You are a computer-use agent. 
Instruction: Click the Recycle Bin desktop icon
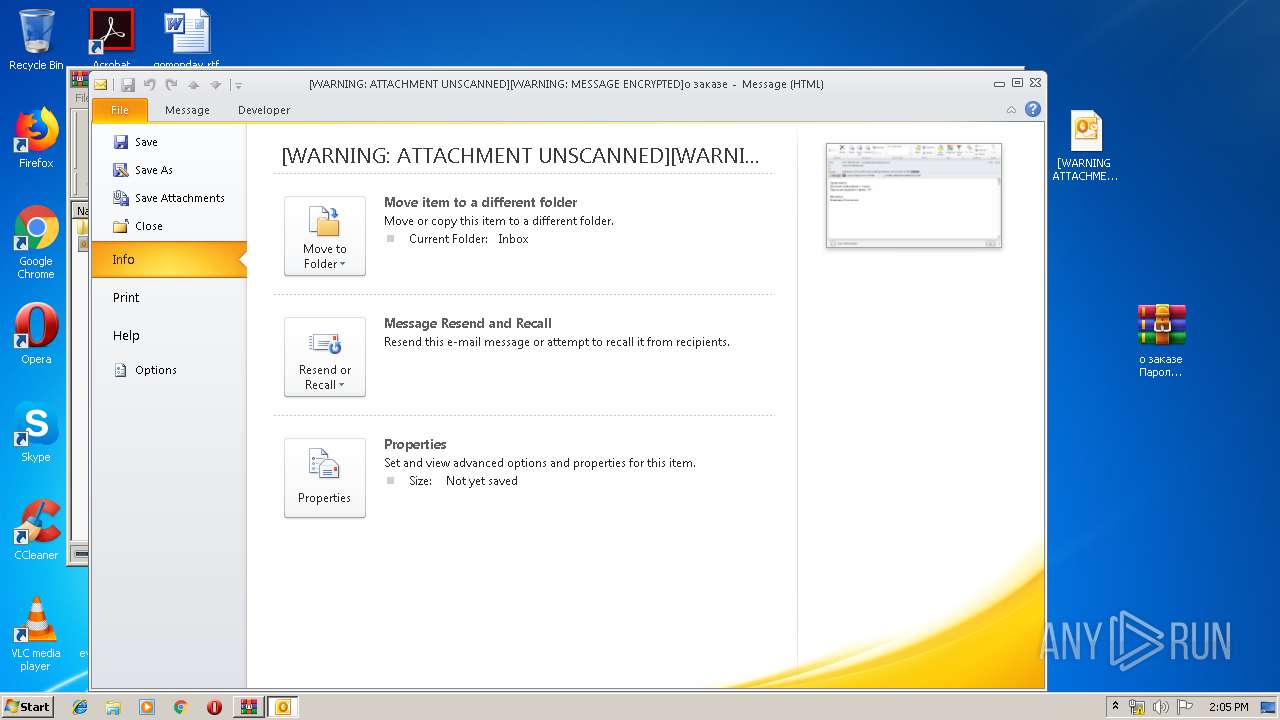(x=36, y=40)
